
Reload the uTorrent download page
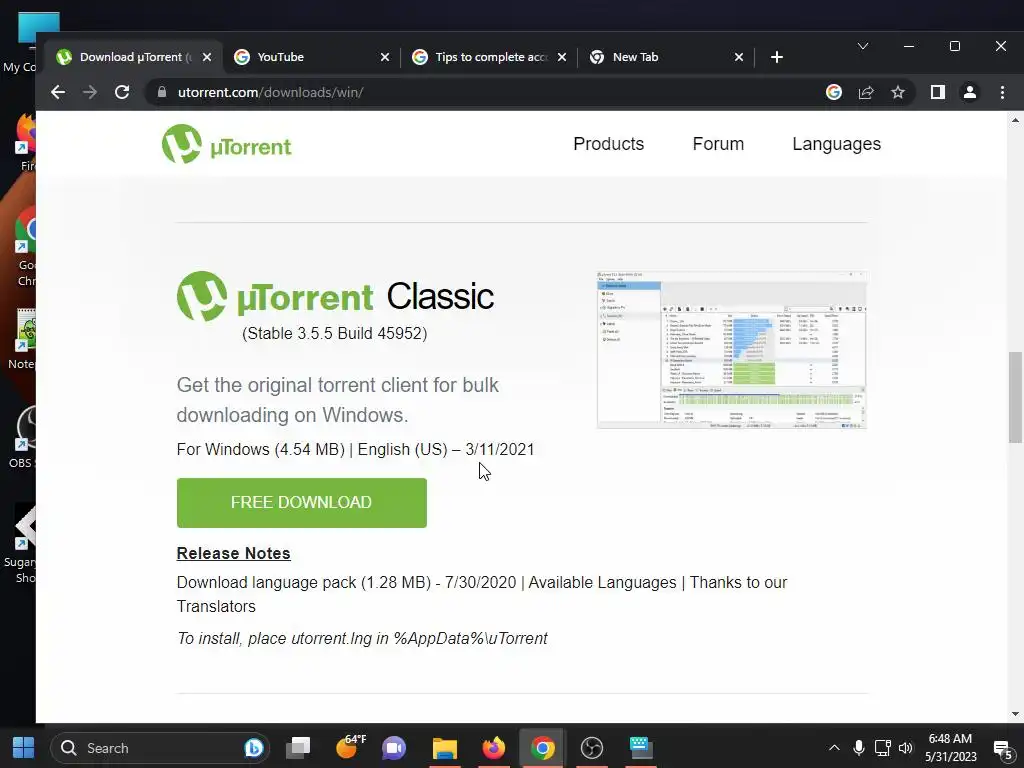[122, 92]
